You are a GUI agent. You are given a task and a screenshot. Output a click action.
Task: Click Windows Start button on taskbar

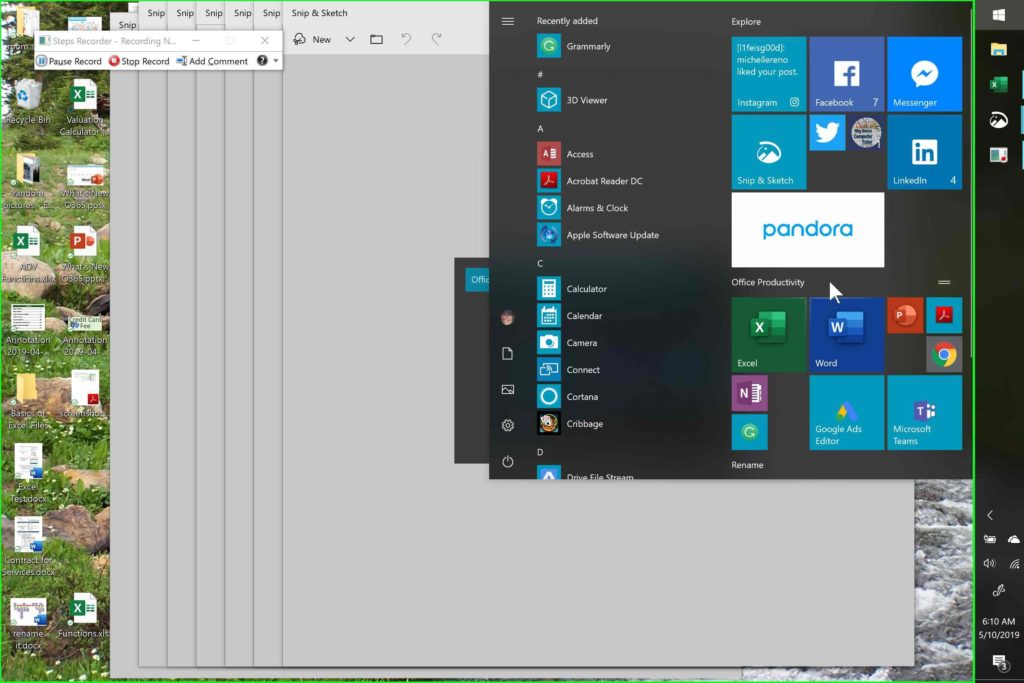[x=999, y=15]
